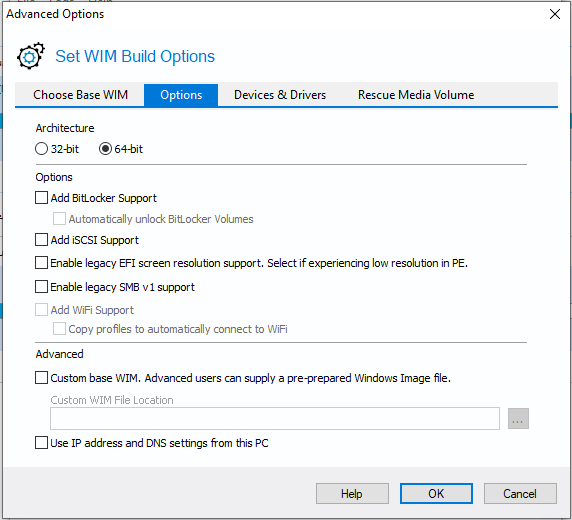Click the Cancel button

pyautogui.click(x=520, y=494)
